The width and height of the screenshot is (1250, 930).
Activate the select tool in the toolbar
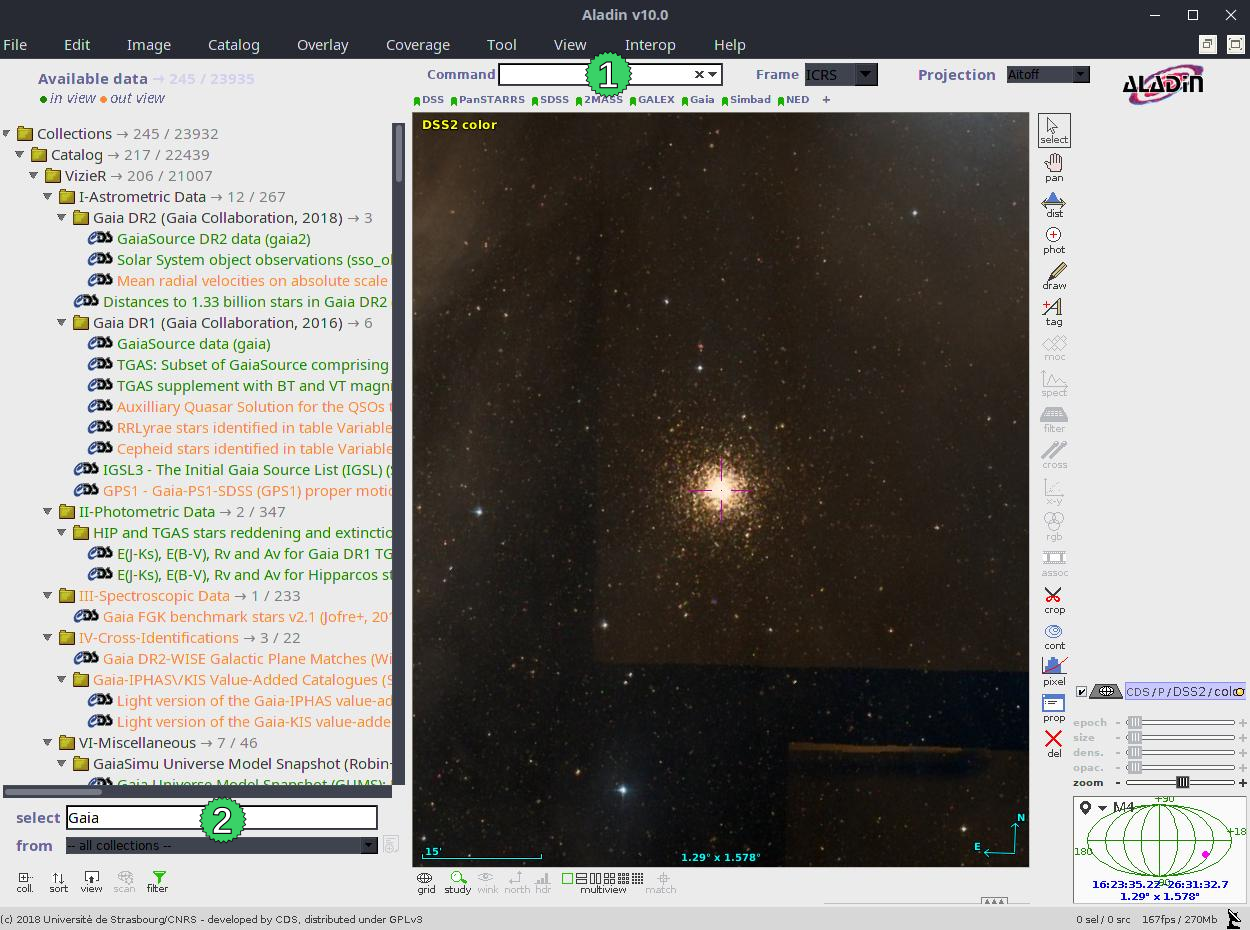click(x=1054, y=130)
